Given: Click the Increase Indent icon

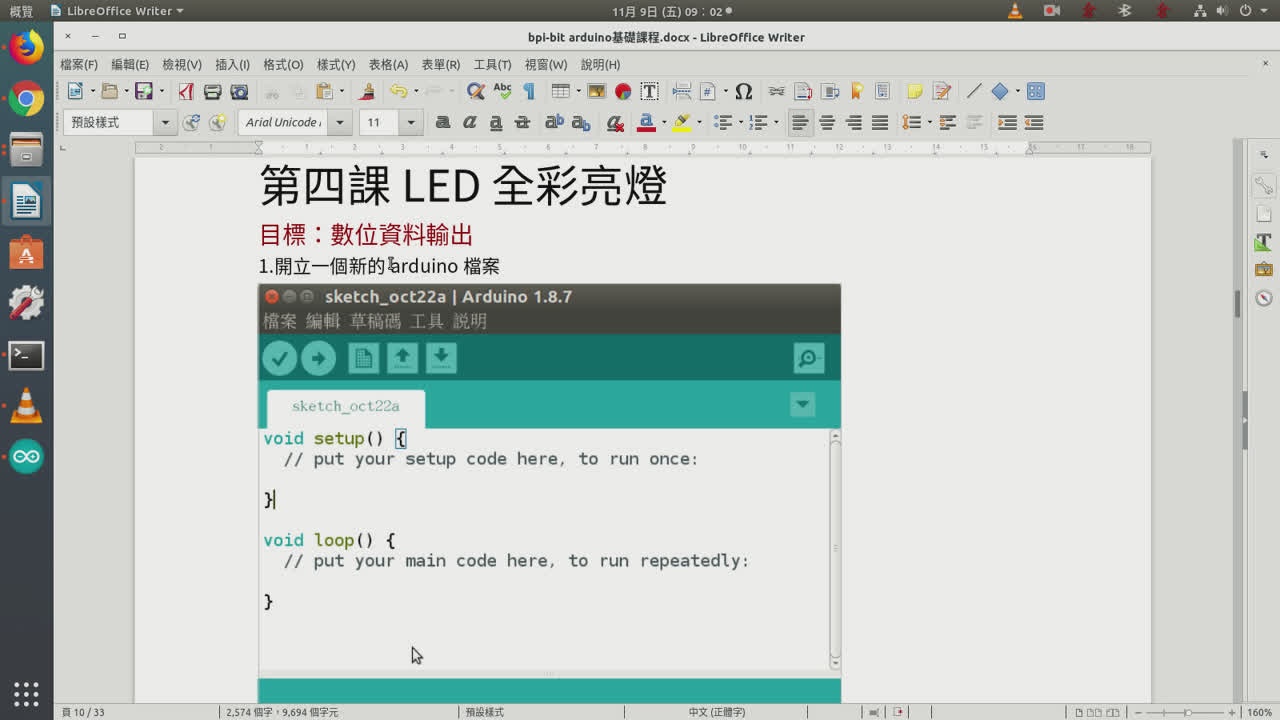Looking at the screenshot, I should pos(1007,123).
